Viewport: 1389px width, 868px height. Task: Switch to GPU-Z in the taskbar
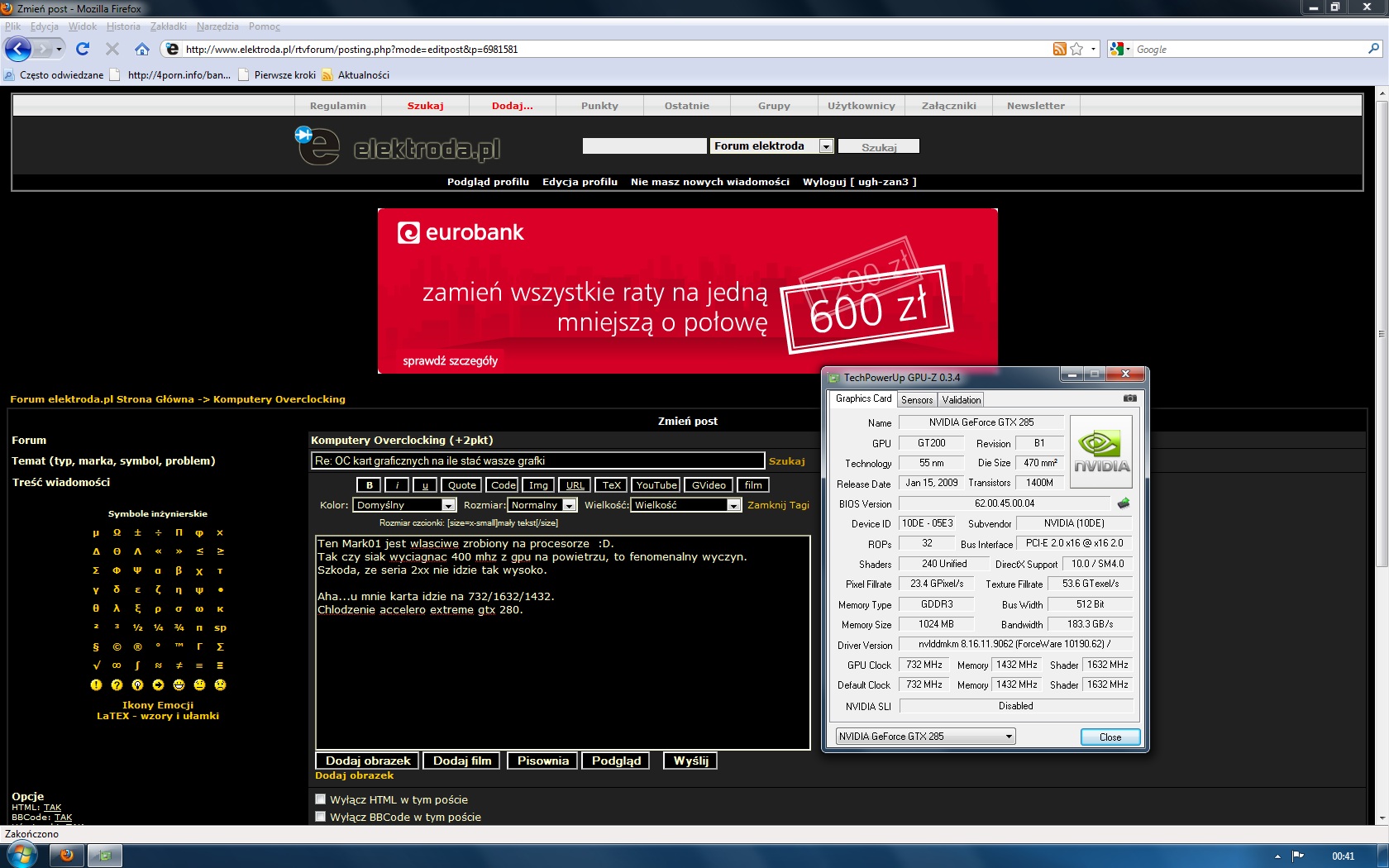[105, 856]
